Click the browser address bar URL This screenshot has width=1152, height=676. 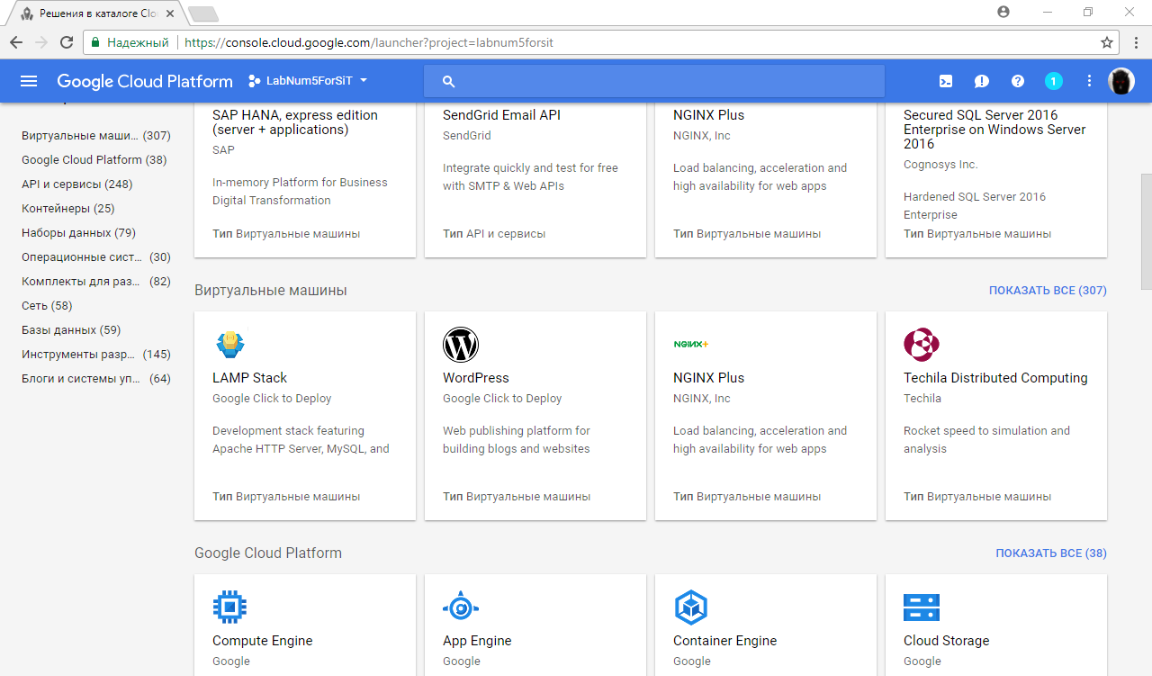click(369, 43)
